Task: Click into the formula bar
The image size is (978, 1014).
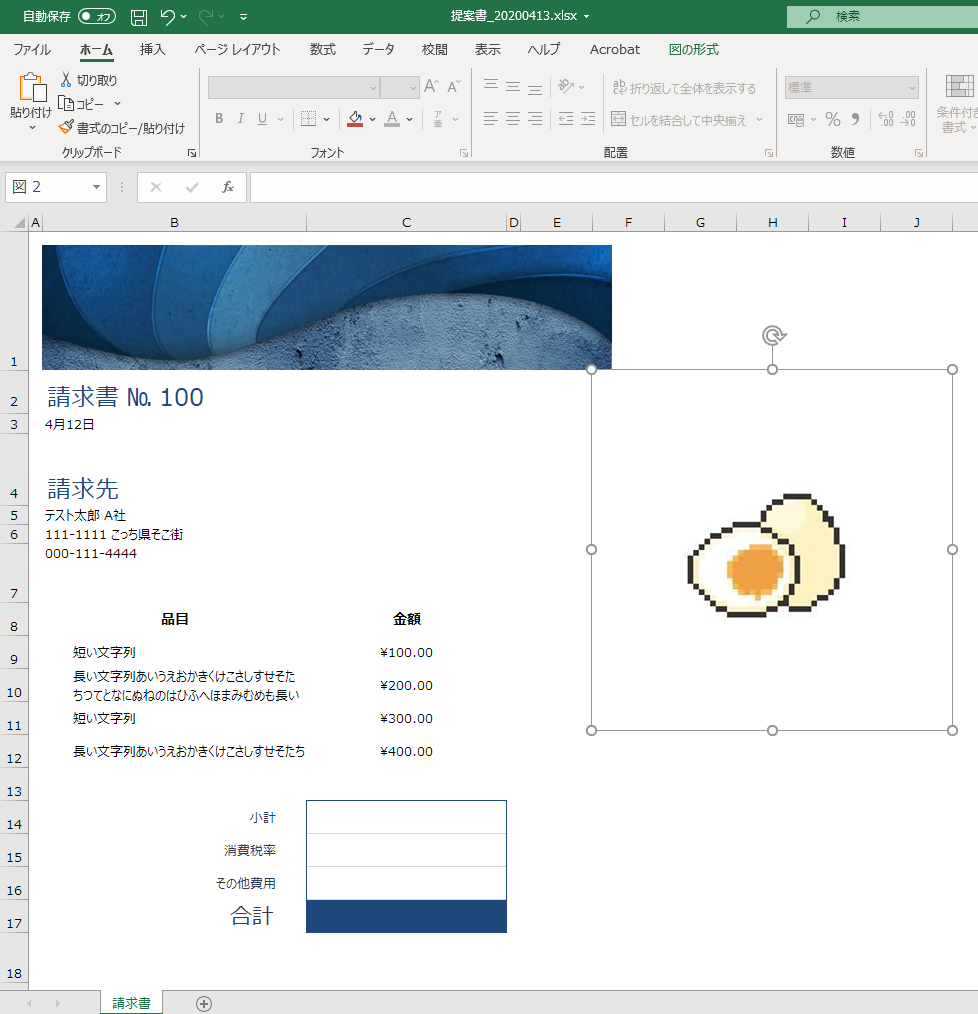Action: point(614,188)
